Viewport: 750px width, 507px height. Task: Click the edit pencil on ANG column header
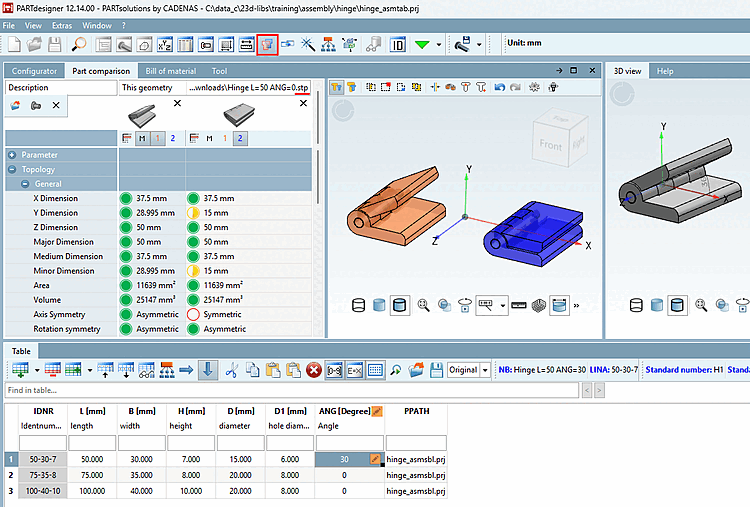tap(377, 411)
